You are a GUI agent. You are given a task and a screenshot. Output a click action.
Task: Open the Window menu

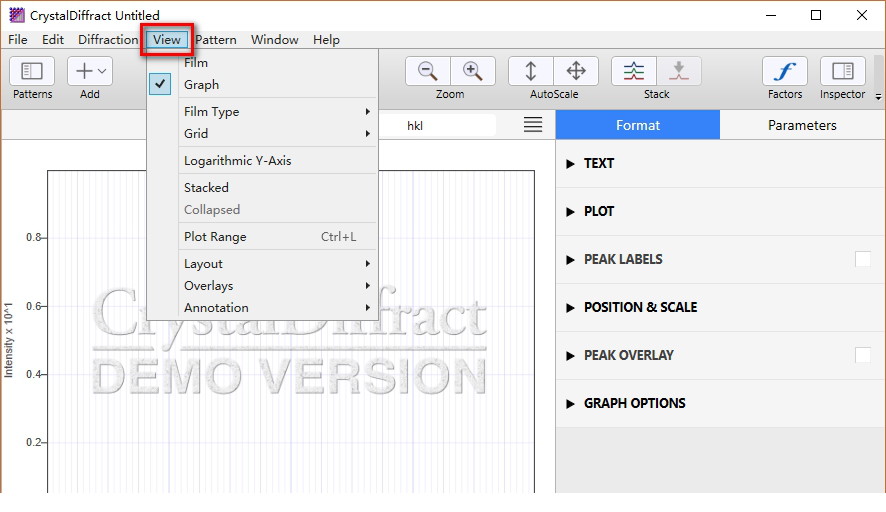pyautogui.click(x=275, y=40)
